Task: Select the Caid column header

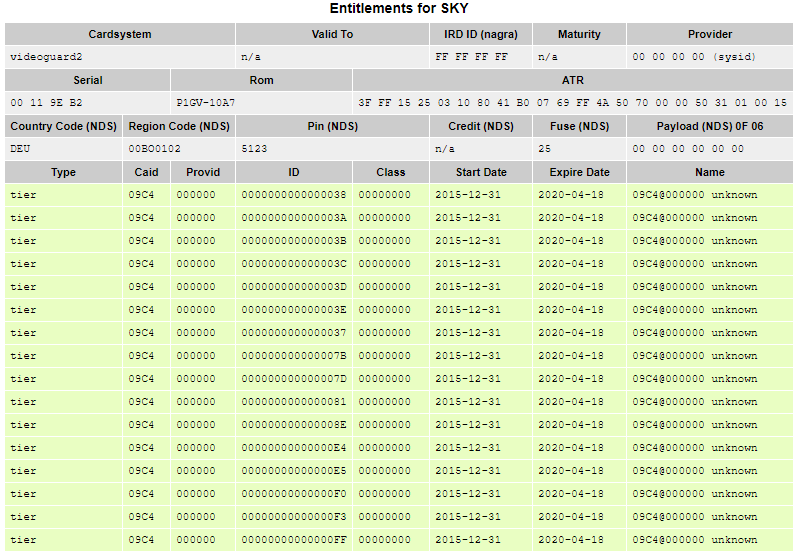Action: tap(146, 172)
